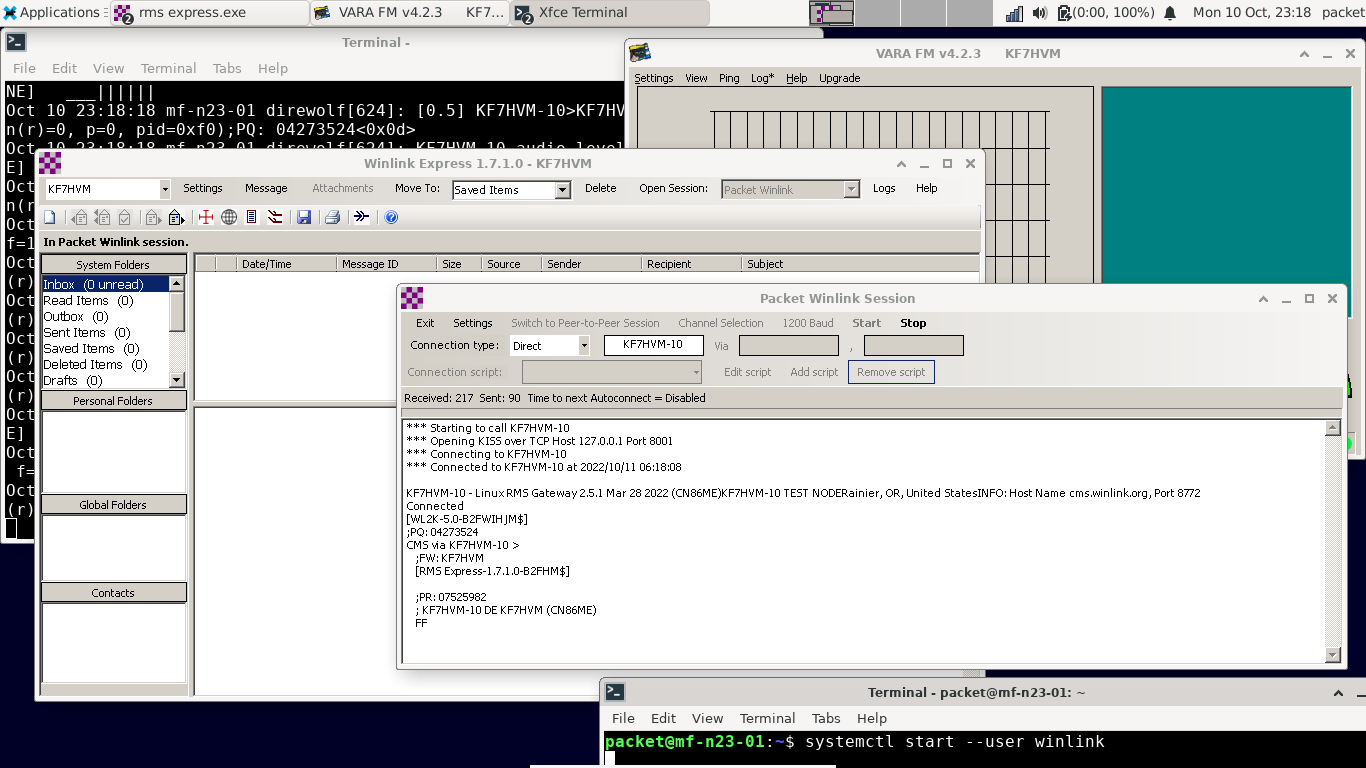Click the printer icon in Winlink toolbar
Viewport: 1366px width, 768px height.
[333, 217]
